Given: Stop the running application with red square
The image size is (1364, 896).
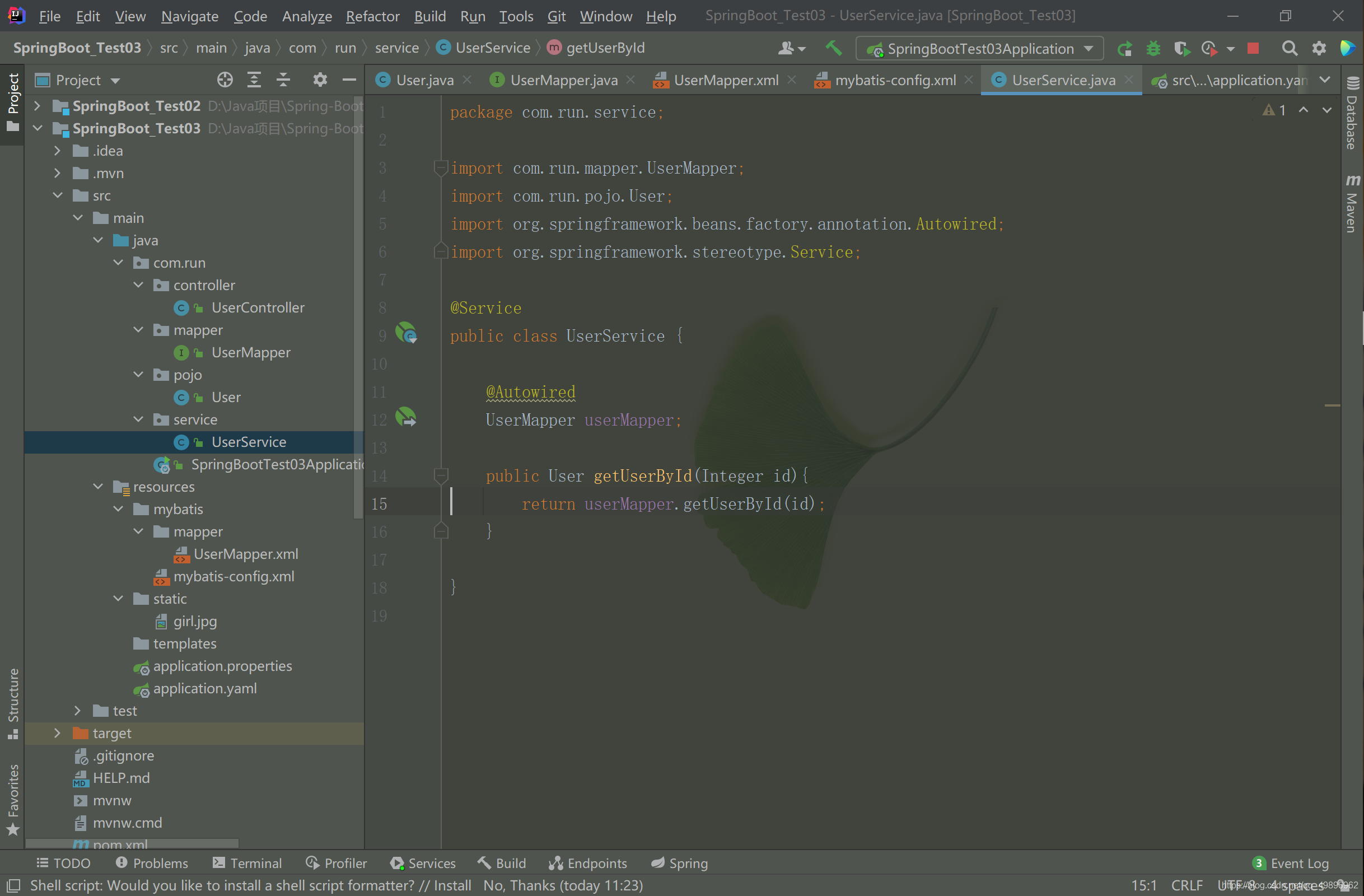Looking at the screenshot, I should pyautogui.click(x=1253, y=49).
